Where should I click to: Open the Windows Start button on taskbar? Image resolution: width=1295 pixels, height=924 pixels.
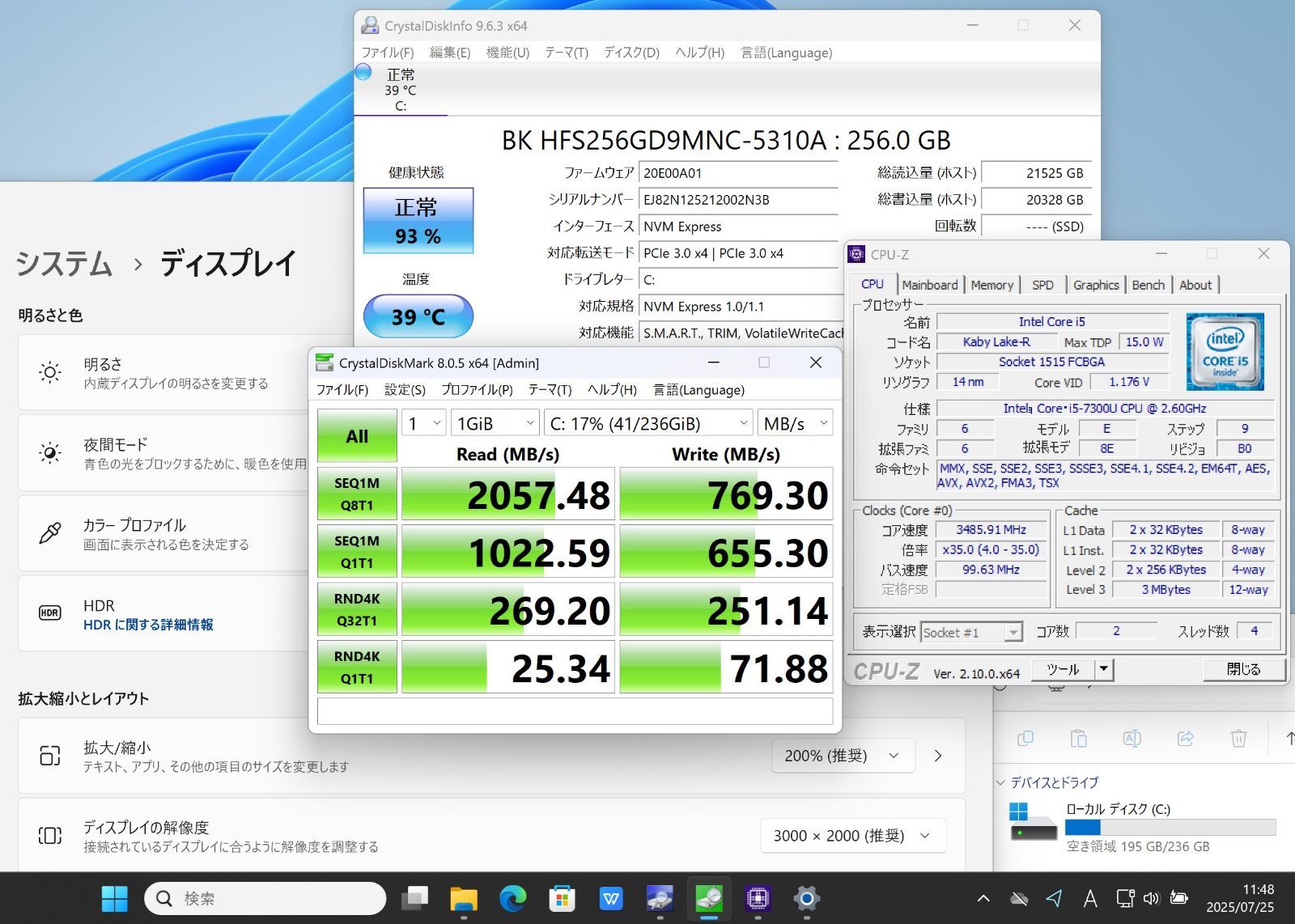tap(114, 898)
